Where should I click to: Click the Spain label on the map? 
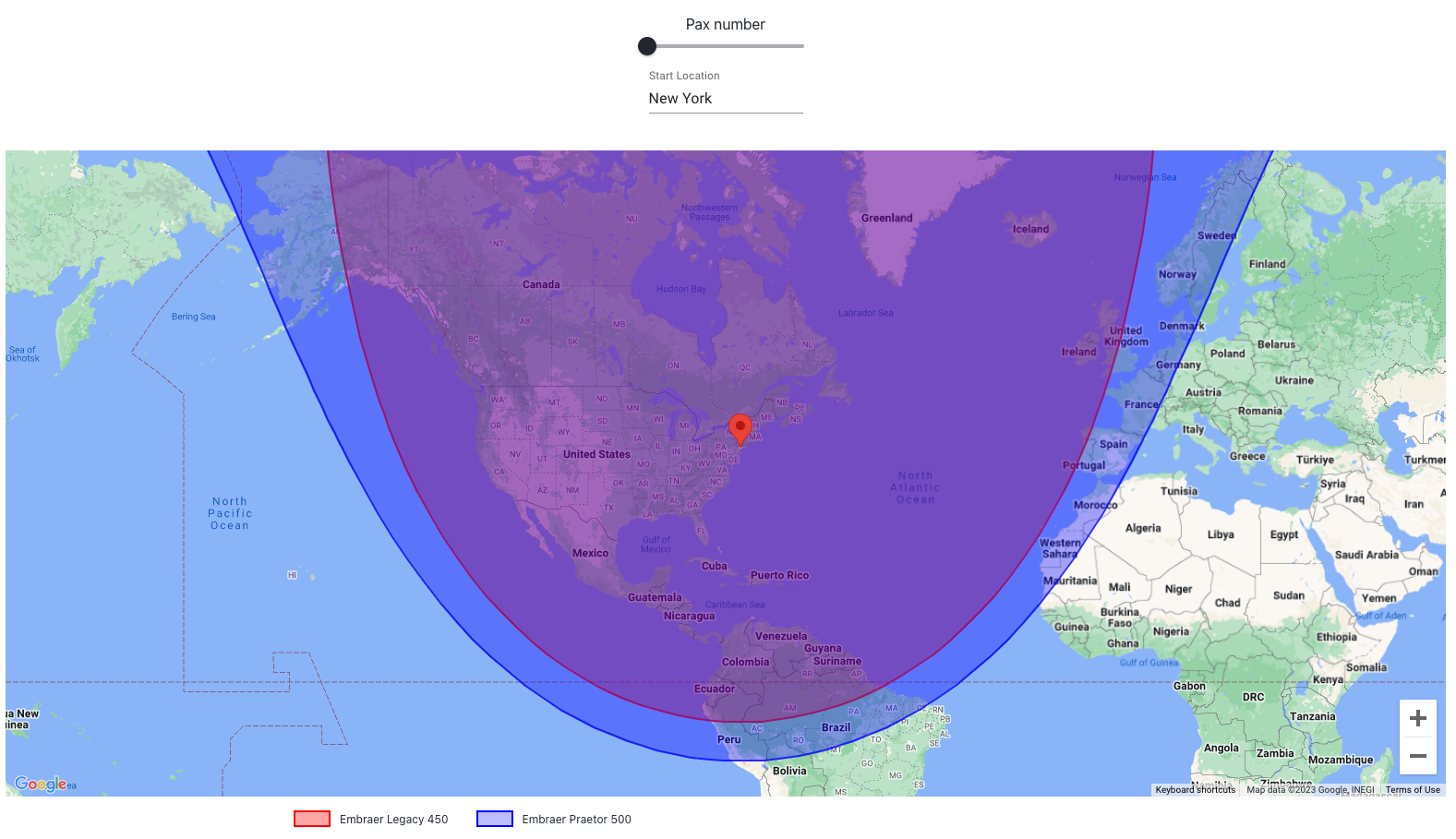coord(1113,445)
